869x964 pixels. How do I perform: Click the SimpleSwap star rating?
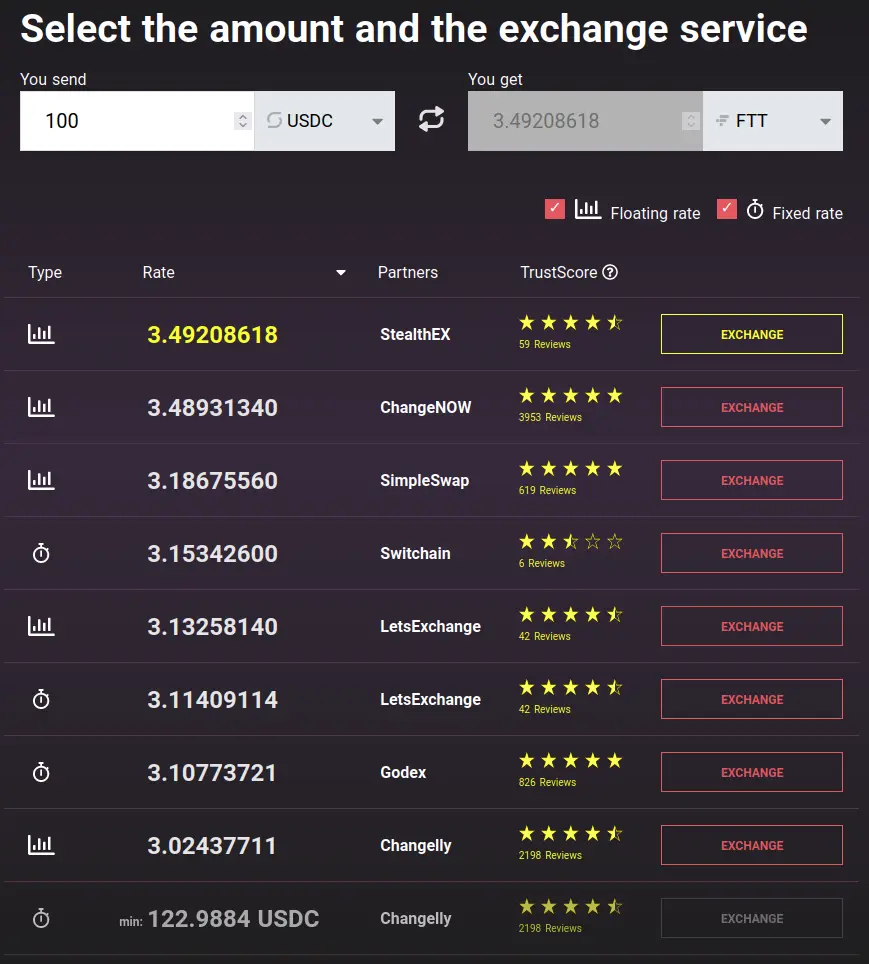[x=570, y=469]
